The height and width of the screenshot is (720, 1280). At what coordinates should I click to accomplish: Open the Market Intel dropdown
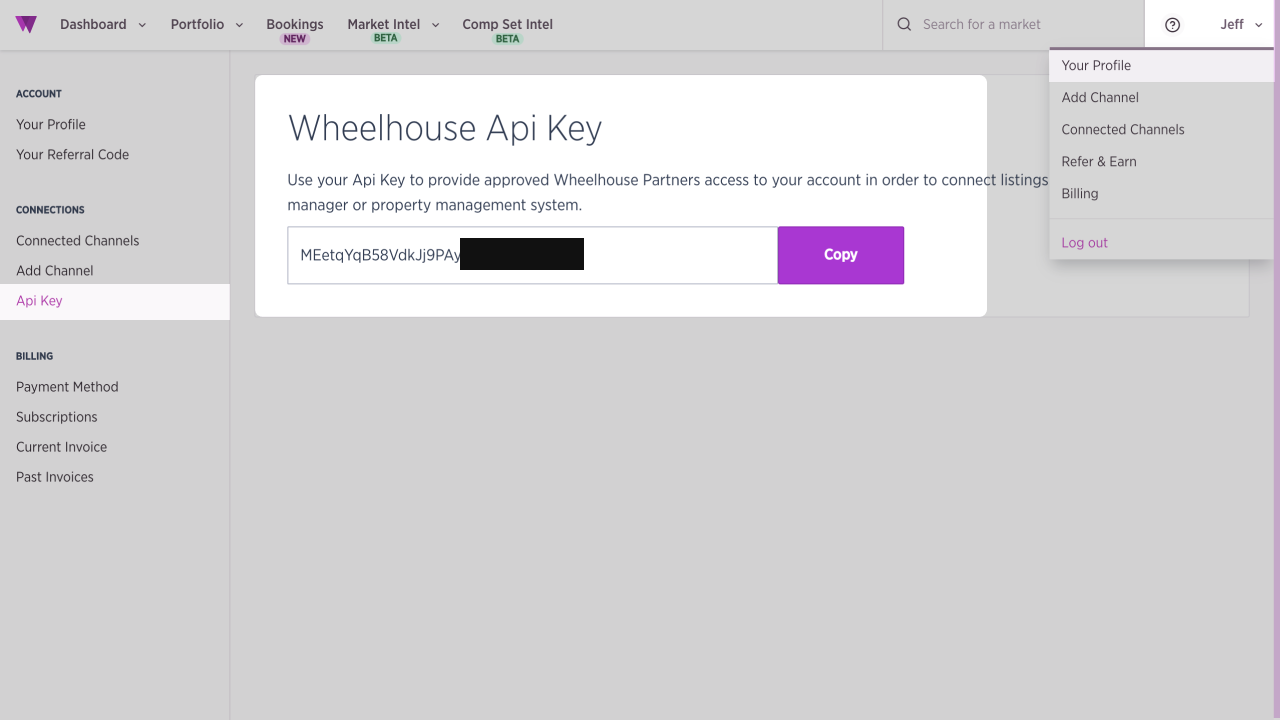[x=393, y=25]
